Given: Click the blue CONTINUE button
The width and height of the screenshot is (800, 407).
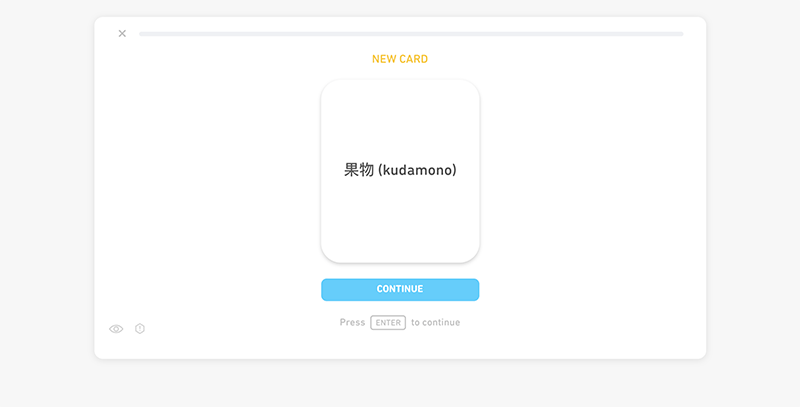Looking at the screenshot, I should (400, 289).
